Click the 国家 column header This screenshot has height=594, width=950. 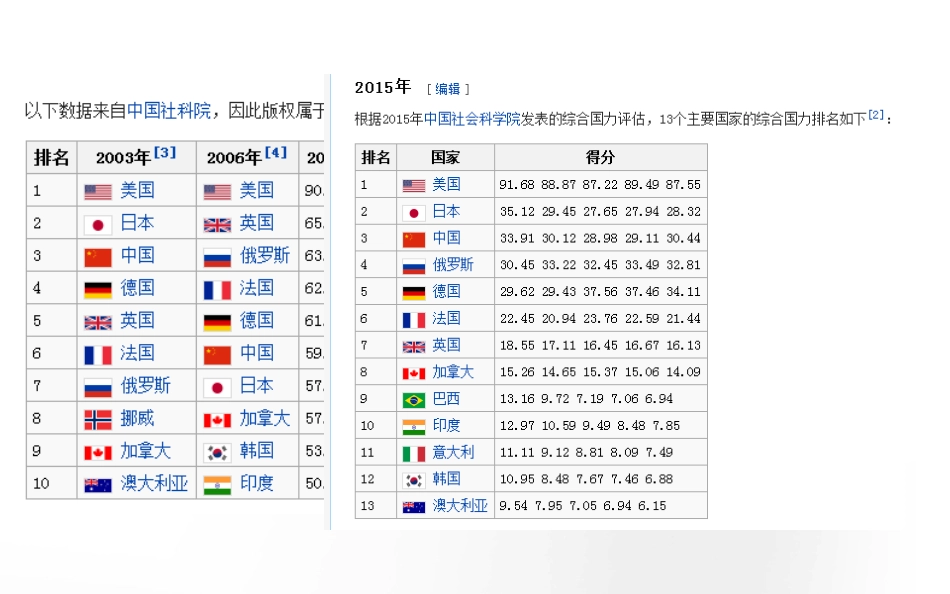click(445, 158)
